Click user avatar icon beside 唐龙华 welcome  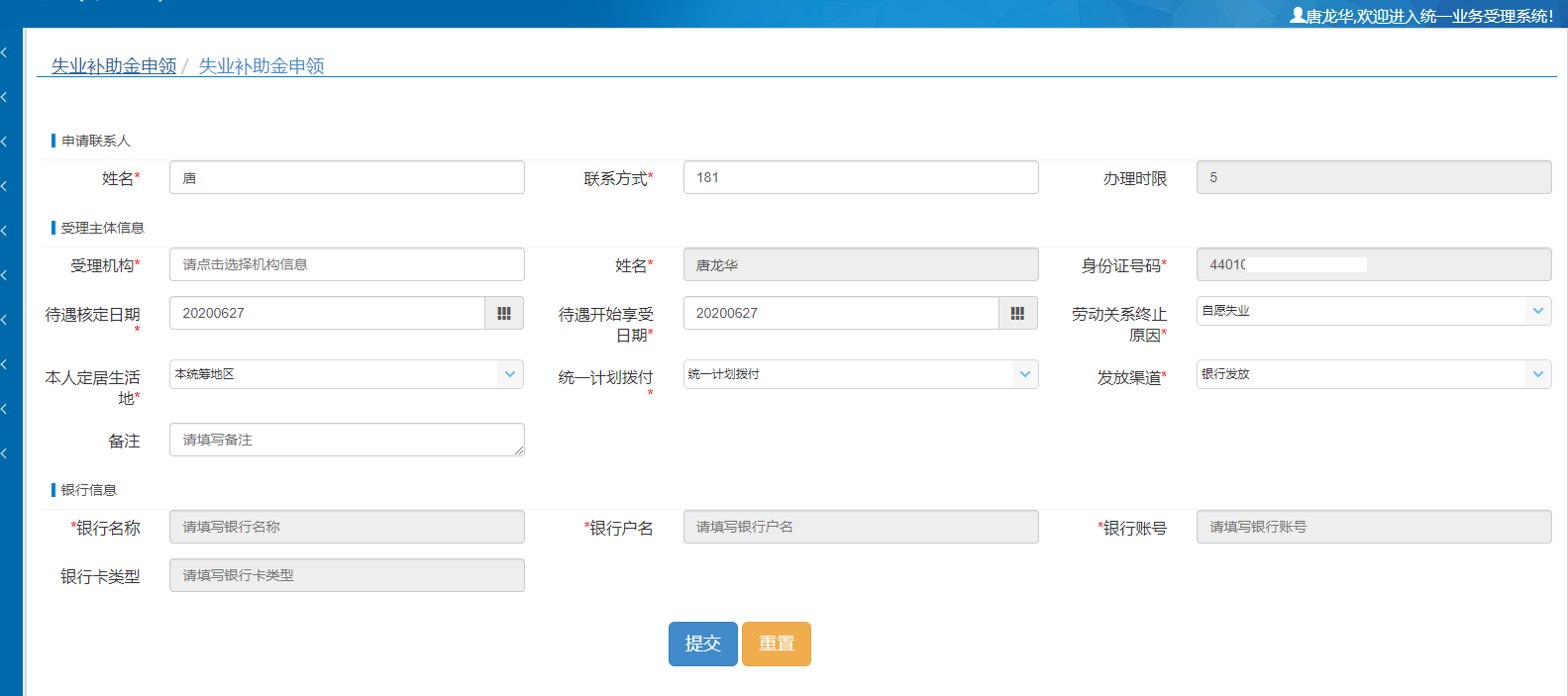click(x=1297, y=15)
